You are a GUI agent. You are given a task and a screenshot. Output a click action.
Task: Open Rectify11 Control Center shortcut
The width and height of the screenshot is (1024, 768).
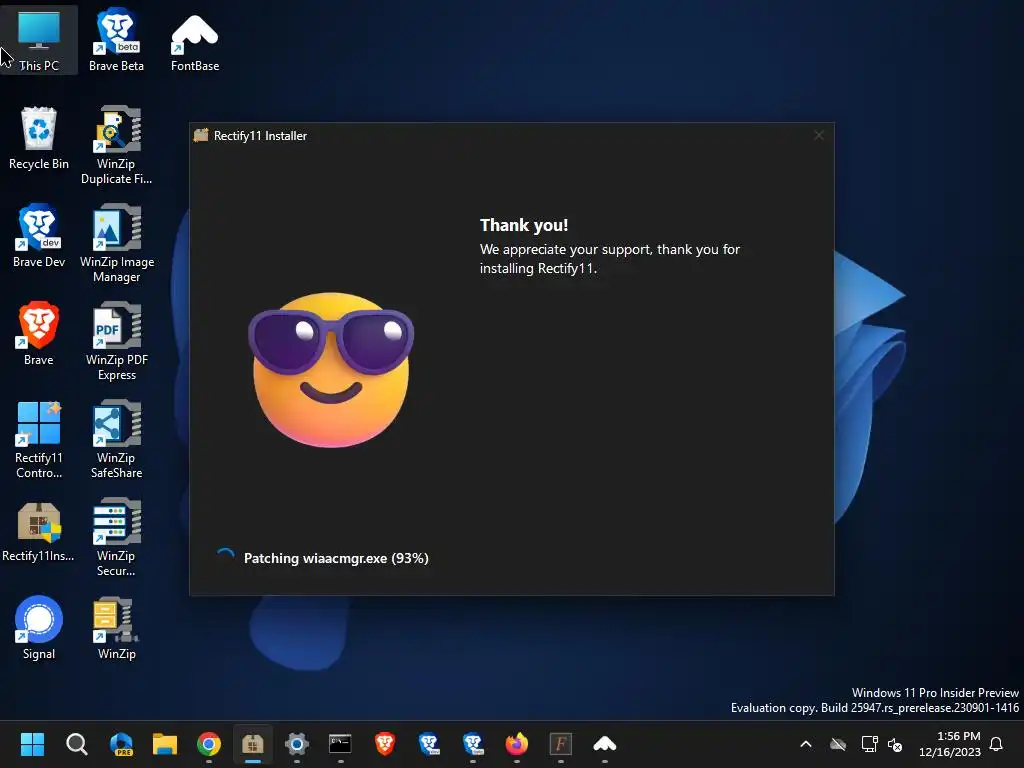39,439
